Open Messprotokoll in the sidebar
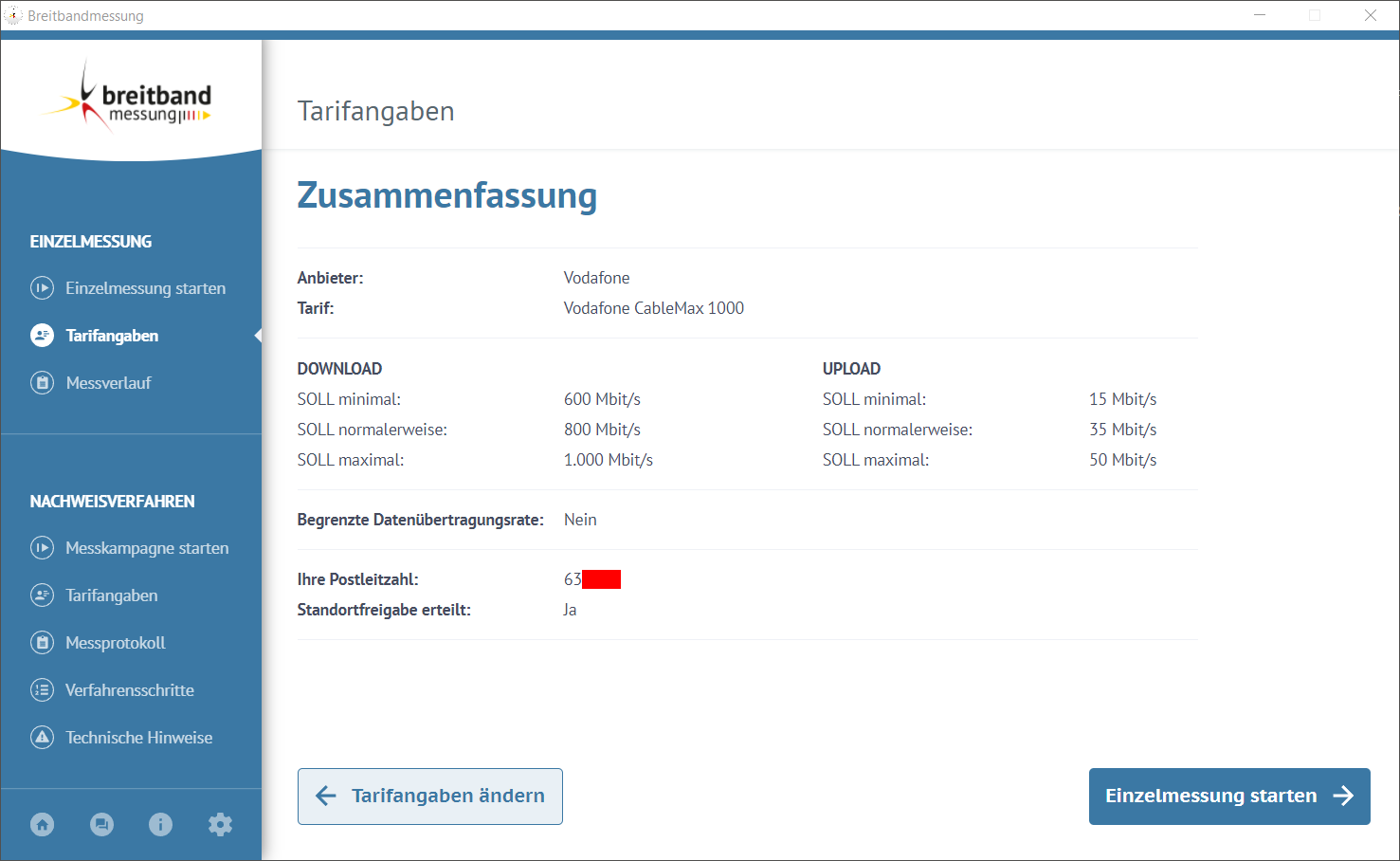 (x=115, y=642)
